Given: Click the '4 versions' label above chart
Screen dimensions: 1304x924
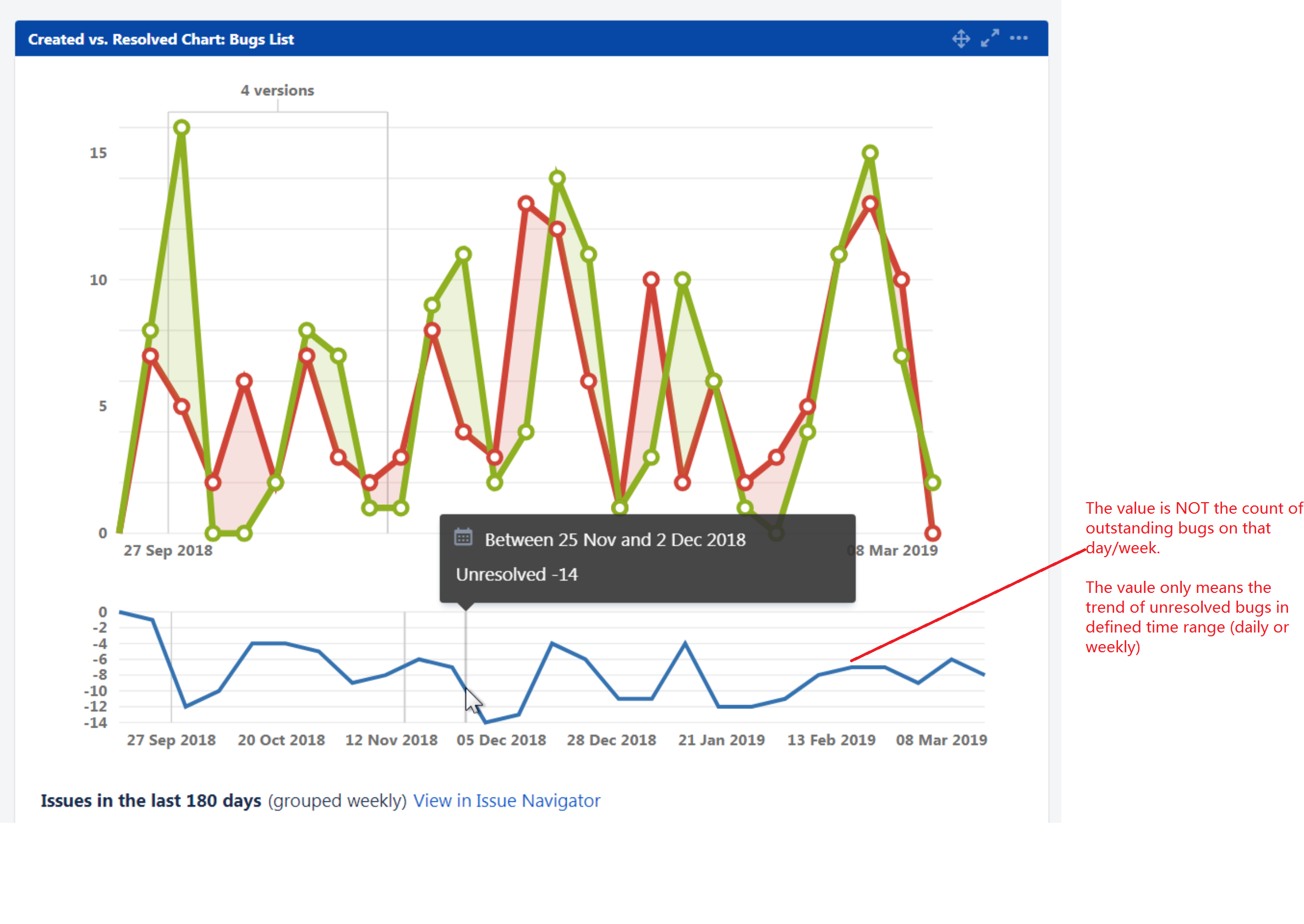Looking at the screenshot, I should pos(277,90).
